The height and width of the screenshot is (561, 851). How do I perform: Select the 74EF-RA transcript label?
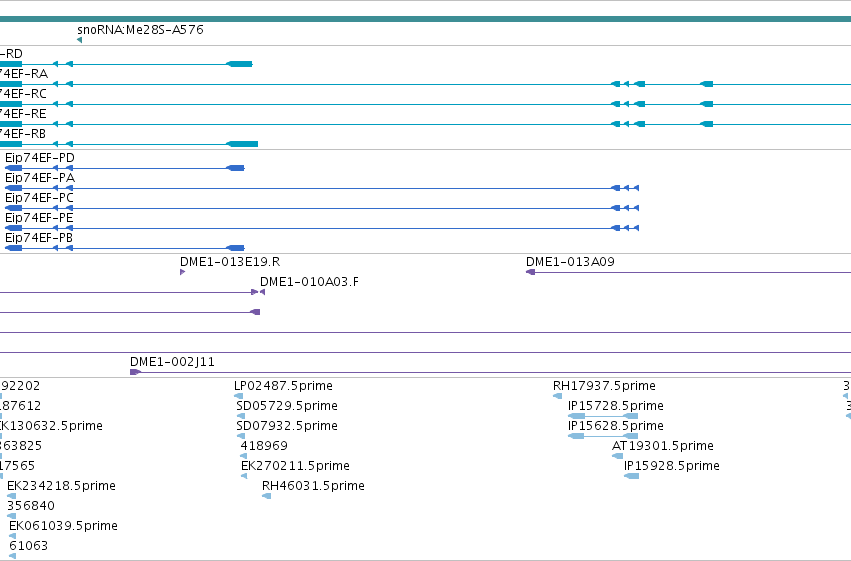pos(24,74)
